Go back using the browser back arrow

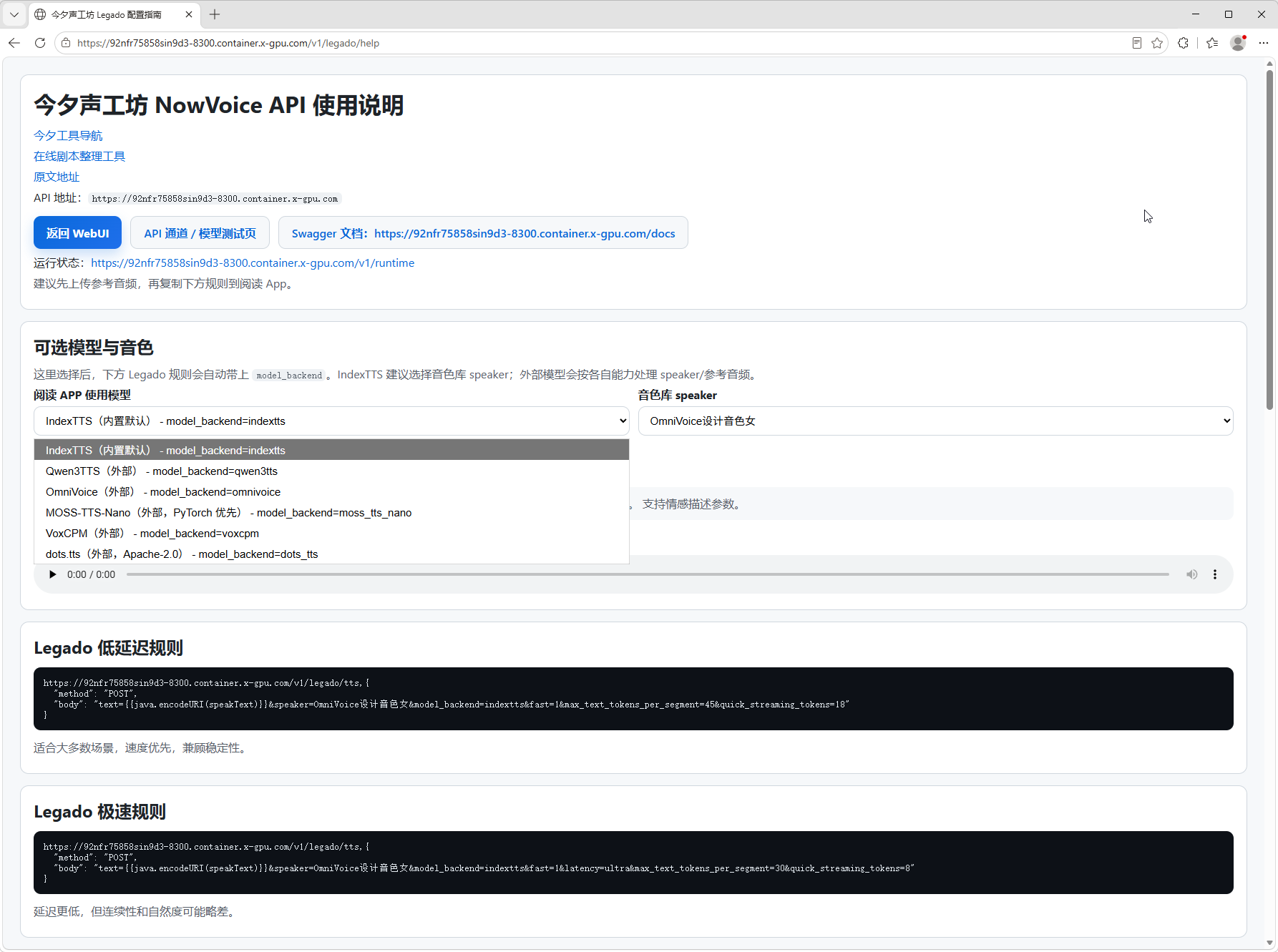(14, 43)
